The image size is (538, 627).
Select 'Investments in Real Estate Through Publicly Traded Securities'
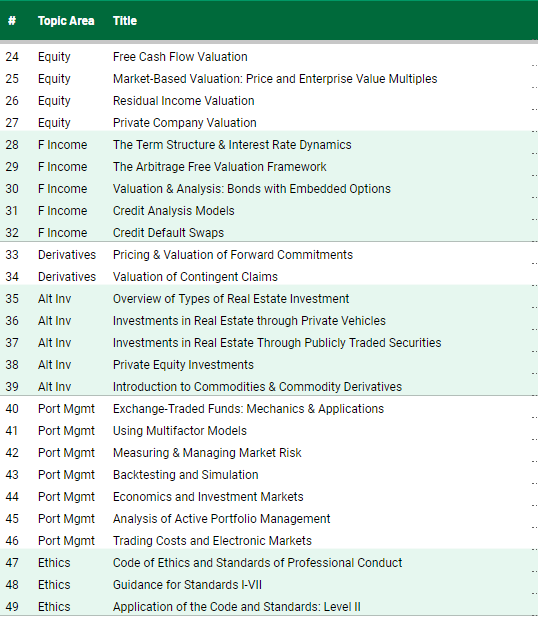[277, 343]
